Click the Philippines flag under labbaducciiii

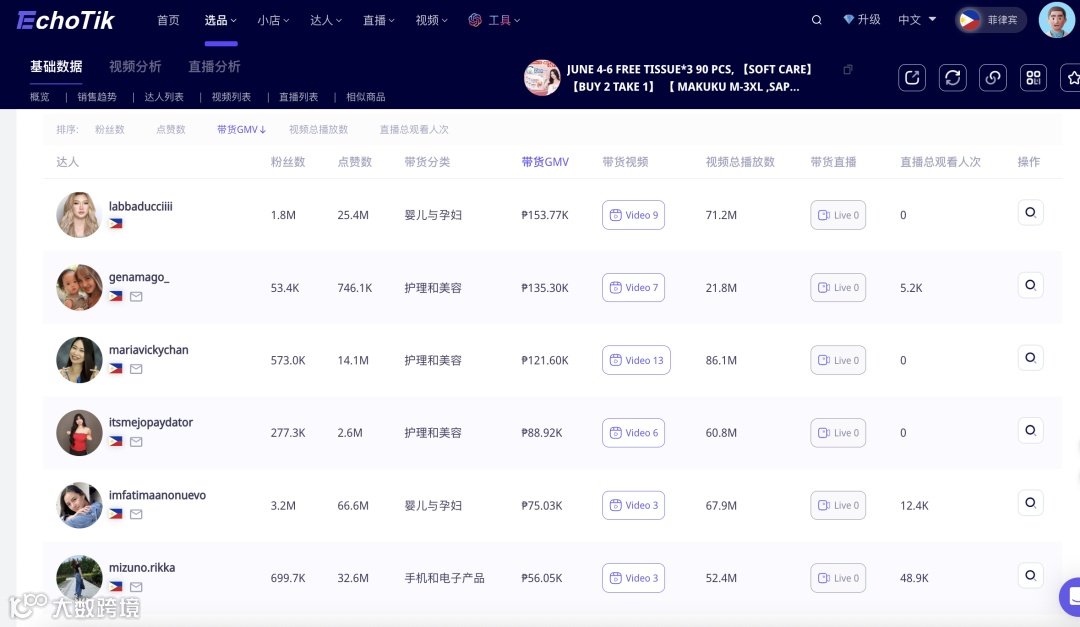pyautogui.click(x=116, y=223)
